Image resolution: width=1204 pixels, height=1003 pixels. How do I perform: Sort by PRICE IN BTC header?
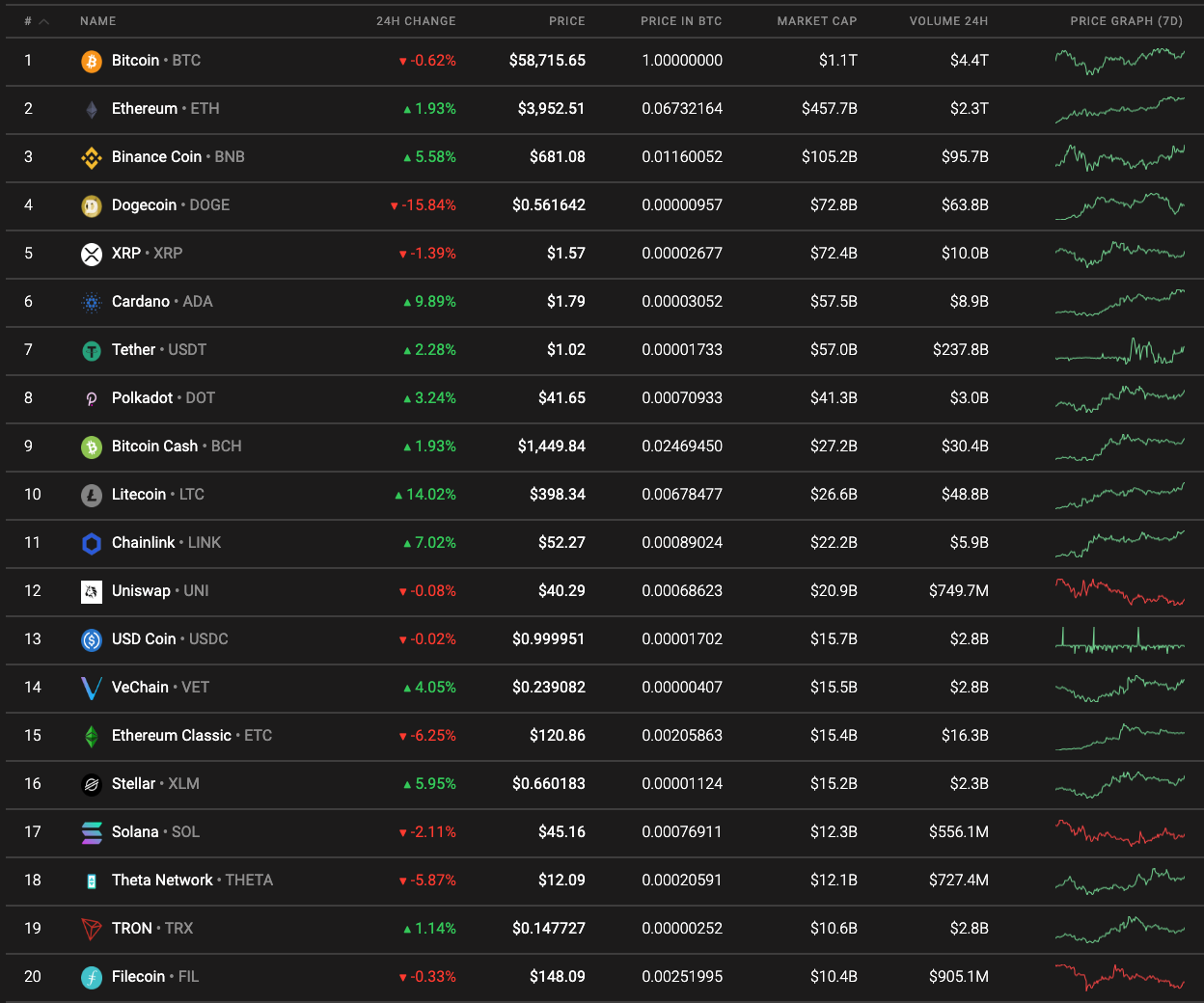click(681, 21)
